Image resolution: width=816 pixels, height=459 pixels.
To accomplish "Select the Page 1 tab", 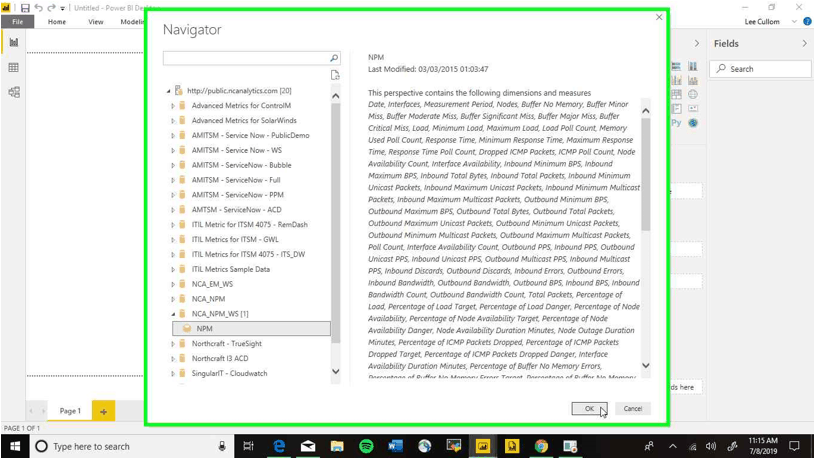I will (x=70, y=411).
